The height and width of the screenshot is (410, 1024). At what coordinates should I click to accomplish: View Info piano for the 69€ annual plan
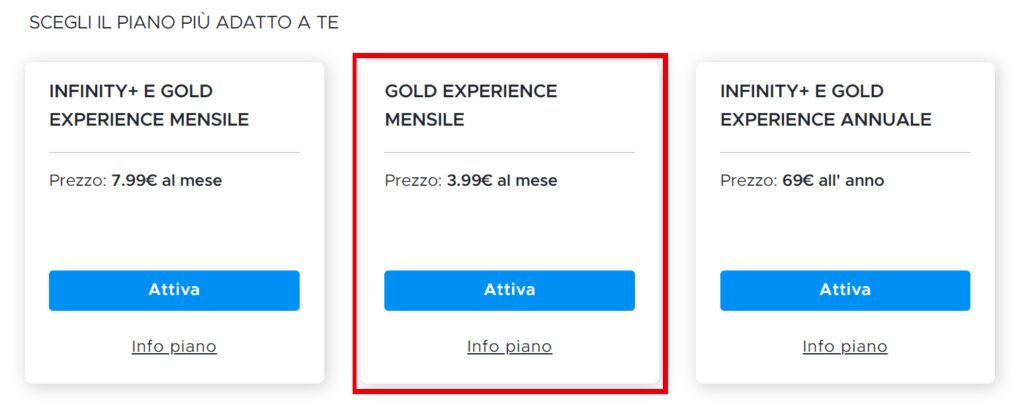[x=845, y=347]
